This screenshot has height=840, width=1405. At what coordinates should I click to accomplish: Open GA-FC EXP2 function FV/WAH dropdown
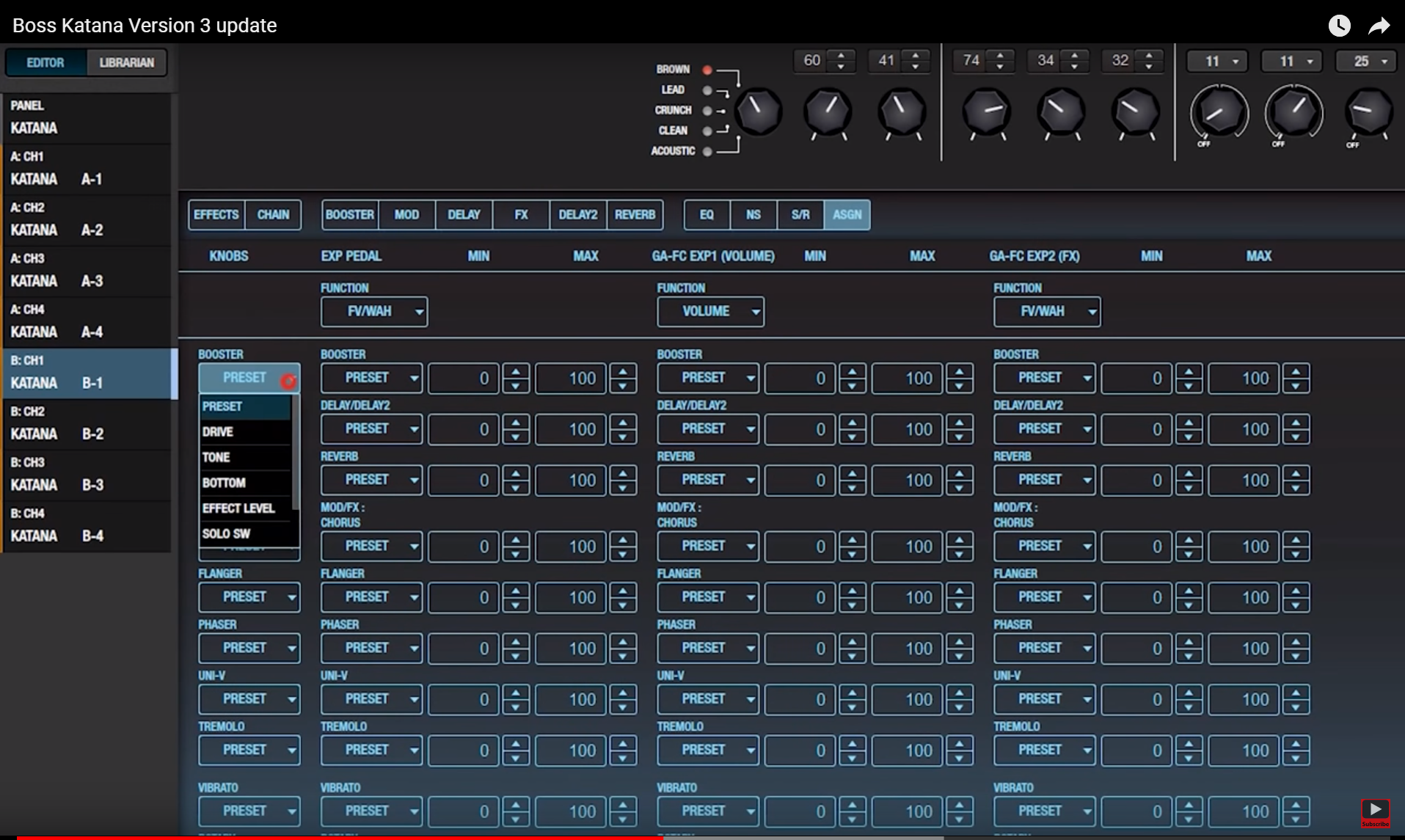1047,312
